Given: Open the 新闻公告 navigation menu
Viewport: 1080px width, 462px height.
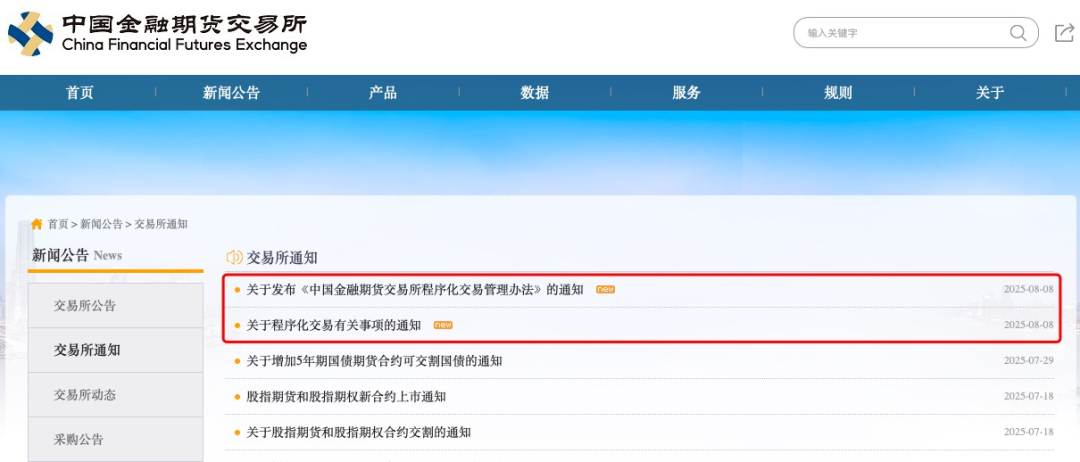Looking at the screenshot, I should [231, 92].
